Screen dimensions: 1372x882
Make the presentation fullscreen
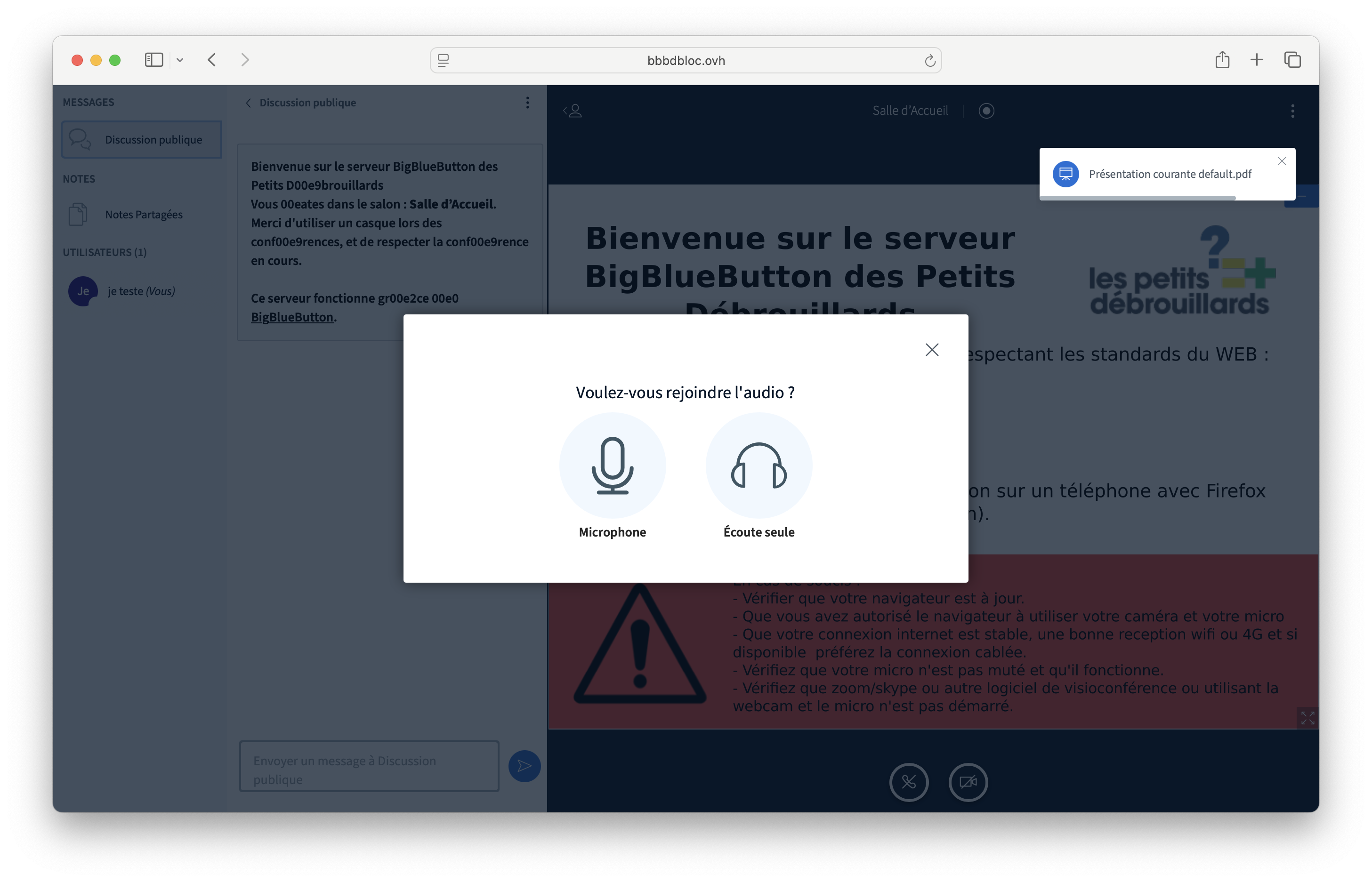pyautogui.click(x=1307, y=718)
